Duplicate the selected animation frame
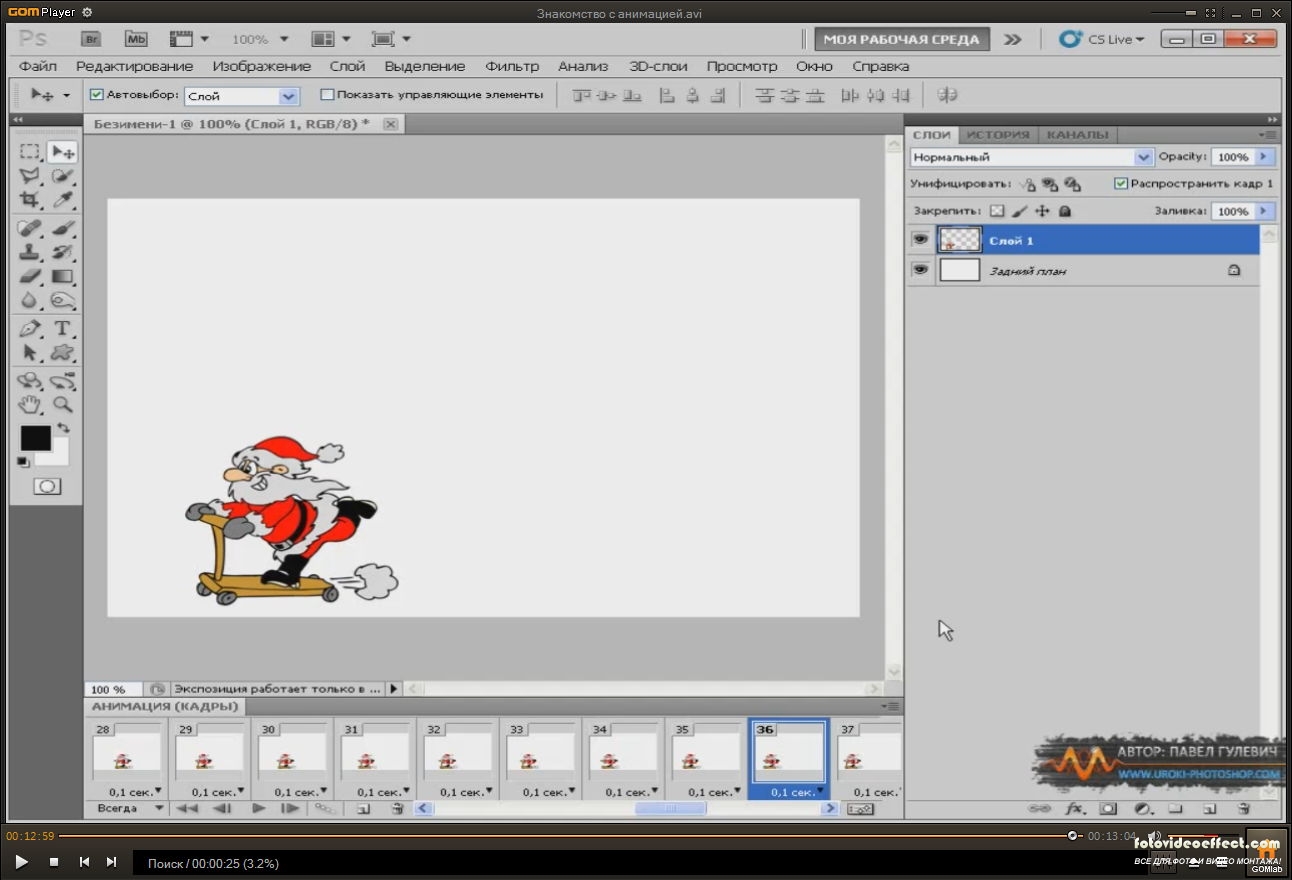Screen dimensions: 1292x880 (363, 808)
